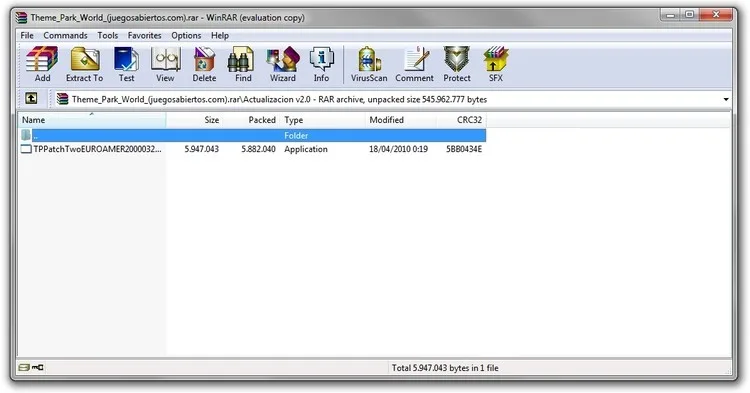Sort by Packed column header
750x393 pixels.
point(252,120)
